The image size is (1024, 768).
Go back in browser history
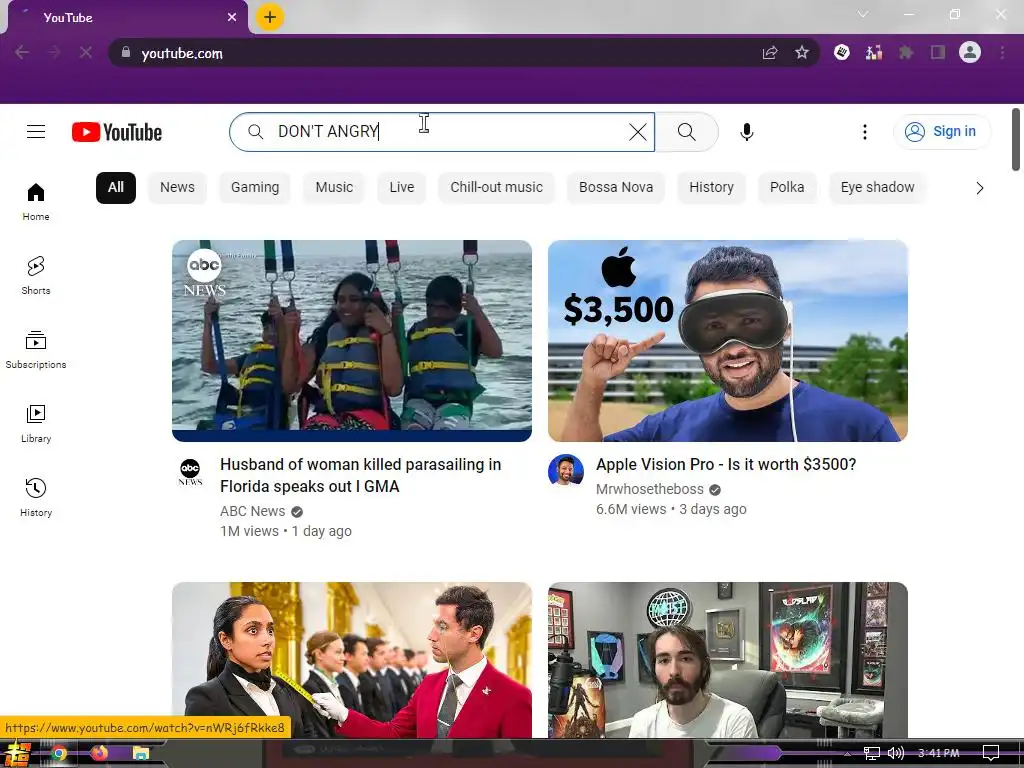click(22, 52)
